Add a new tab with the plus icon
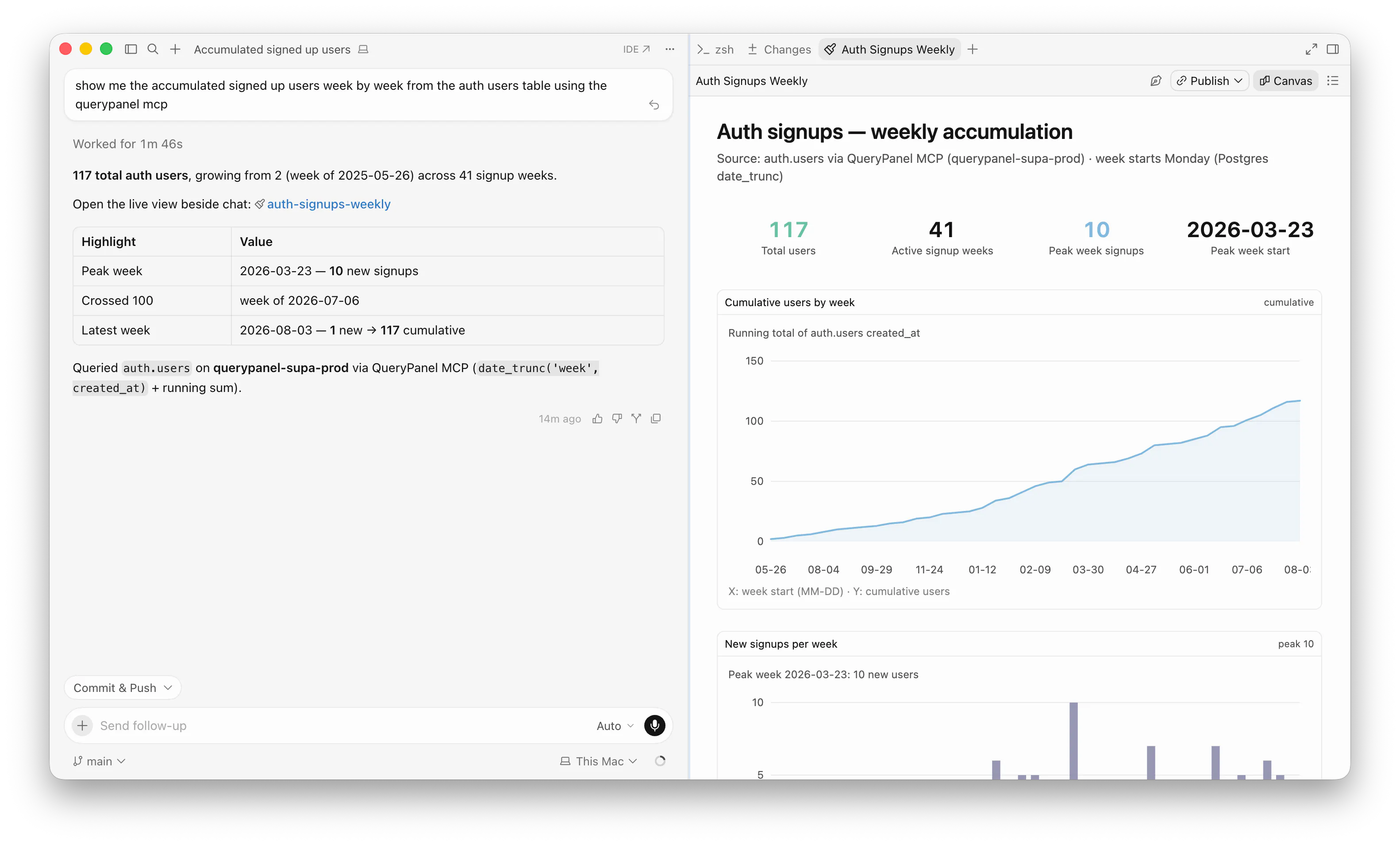 [x=973, y=50]
